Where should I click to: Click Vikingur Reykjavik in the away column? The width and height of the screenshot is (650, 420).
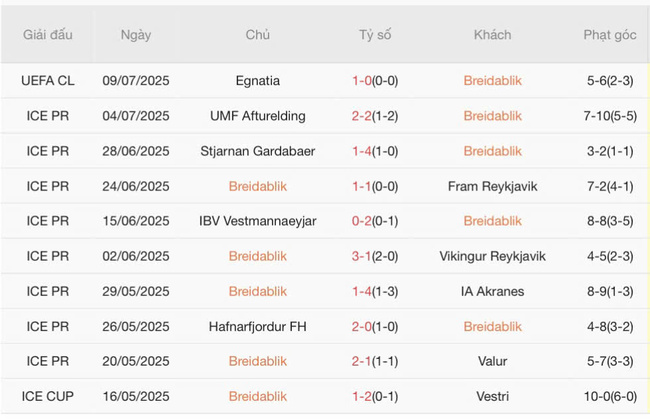tap(492, 256)
